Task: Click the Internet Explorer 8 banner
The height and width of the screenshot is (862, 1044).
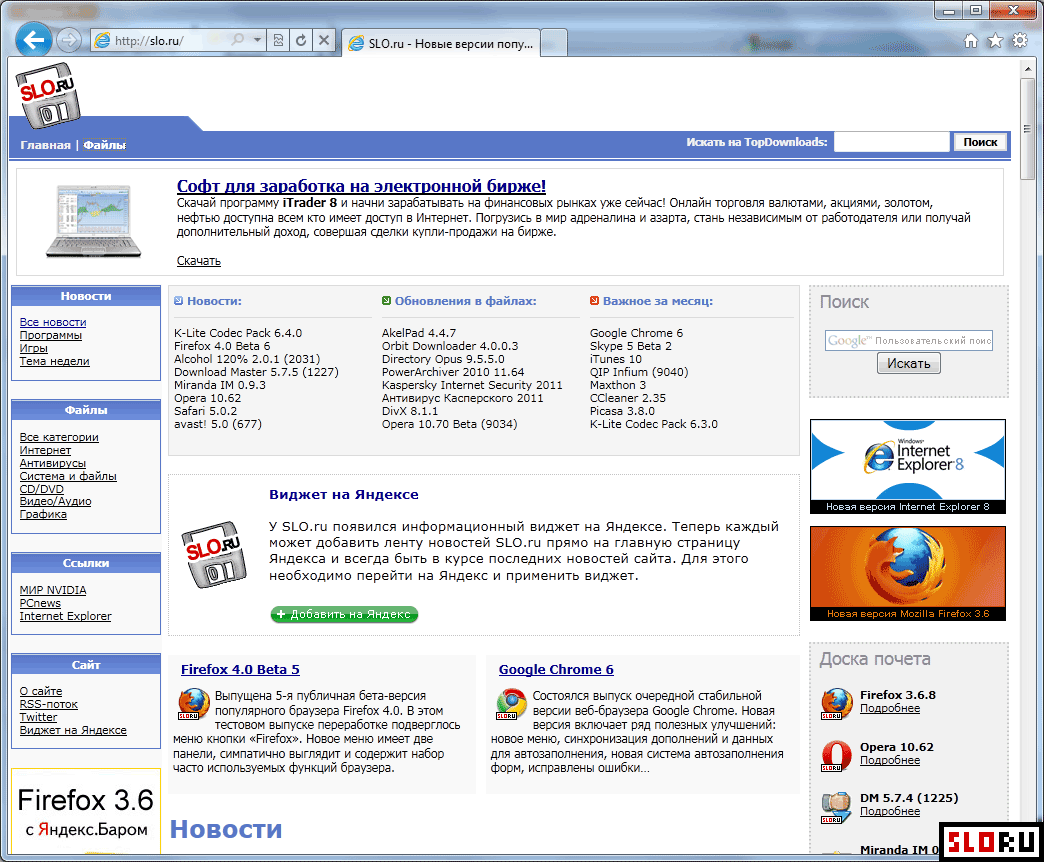Action: click(907, 466)
